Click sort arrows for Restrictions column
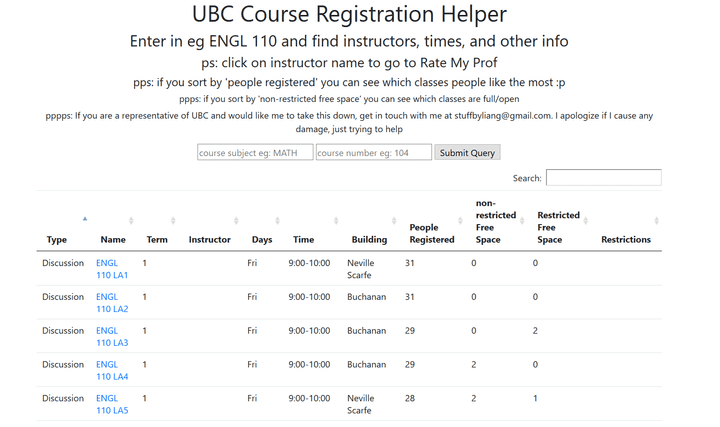This screenshot has width=720, height=427. click(x=657, y=221)
